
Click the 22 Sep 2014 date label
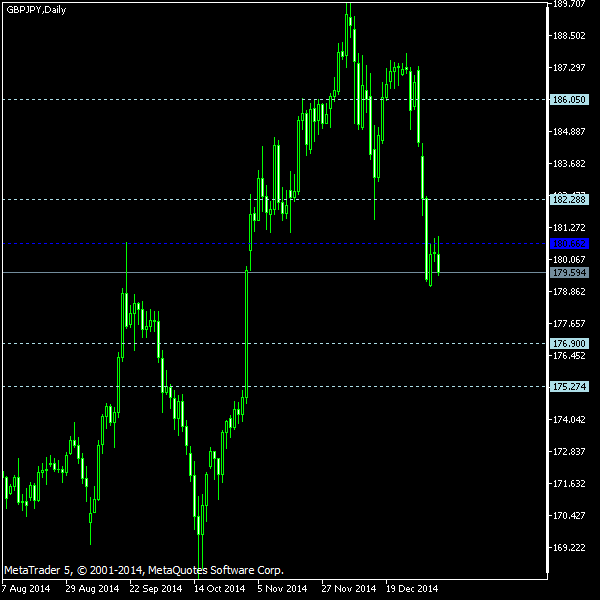156,589
